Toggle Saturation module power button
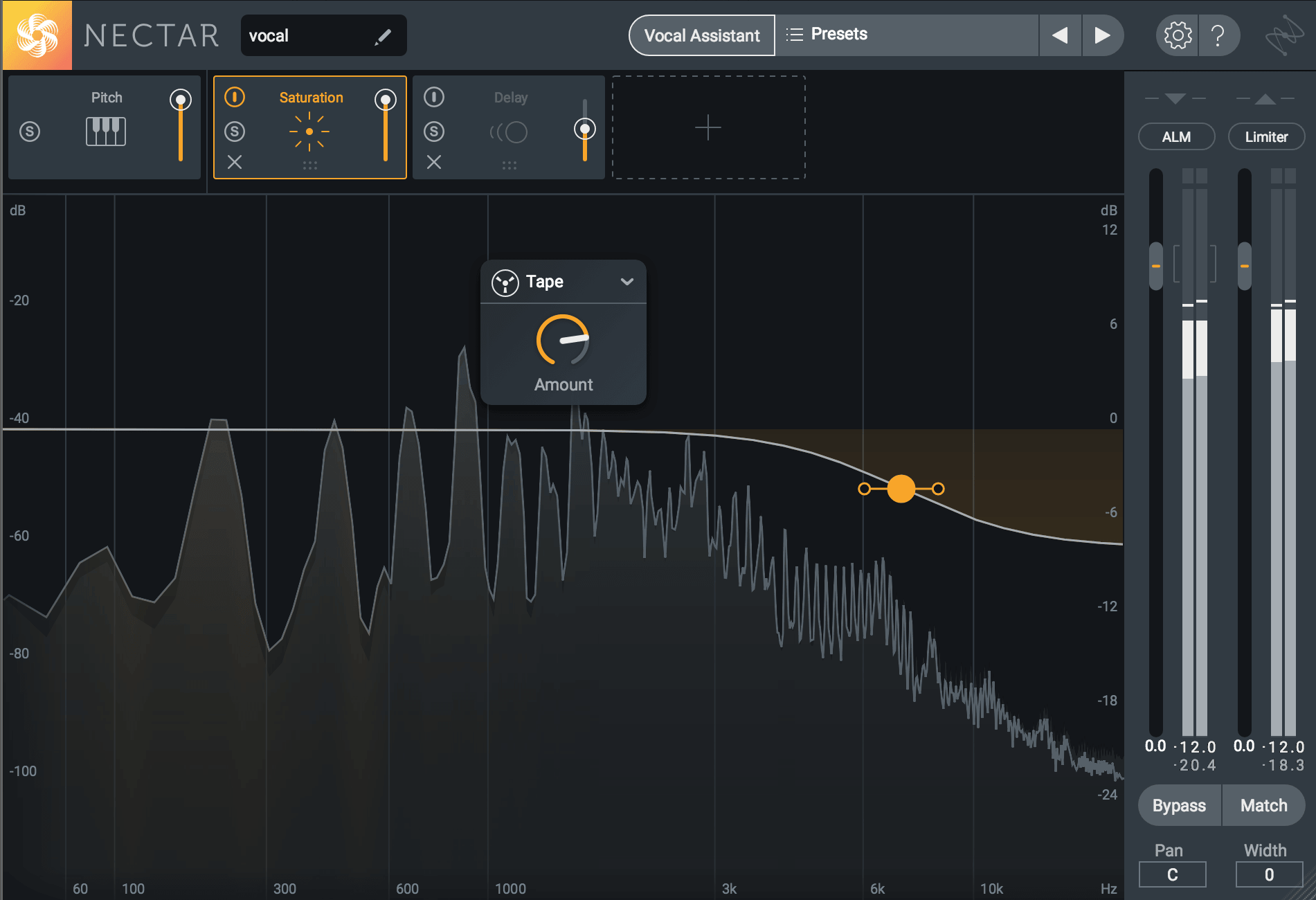Screen dimensions: 1316x900 click(235, 97)
